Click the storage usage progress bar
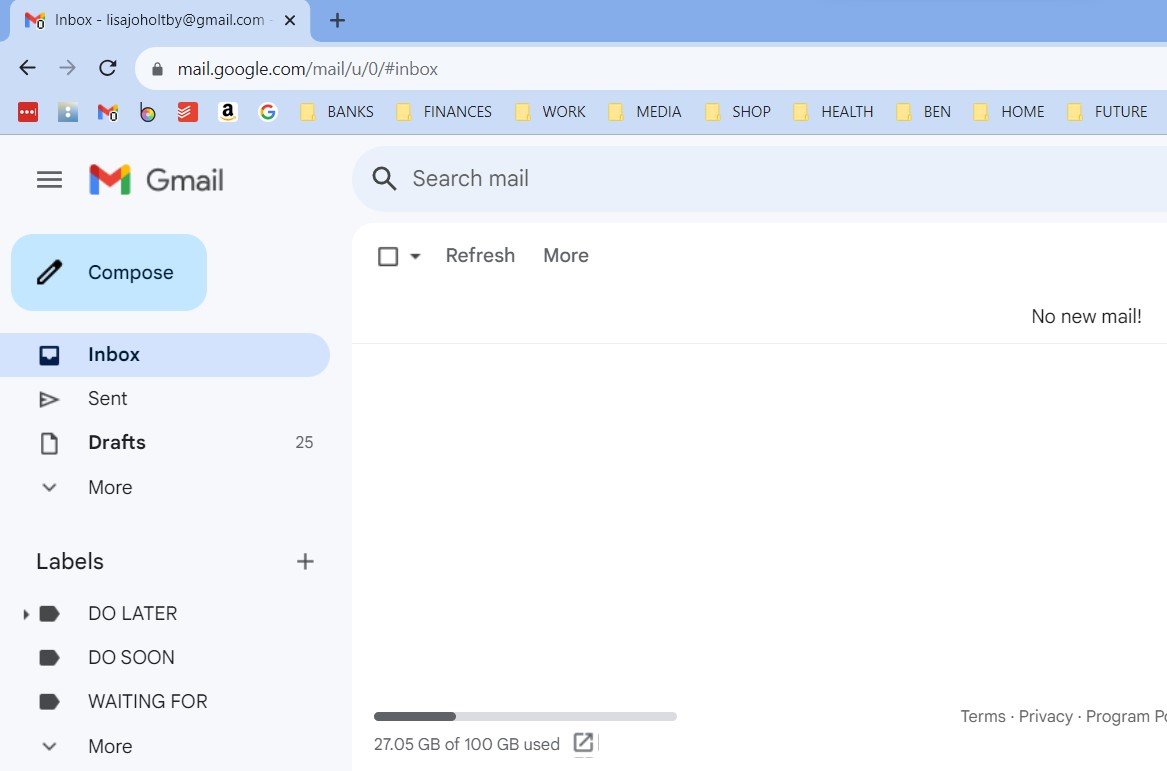 point(525,717)
